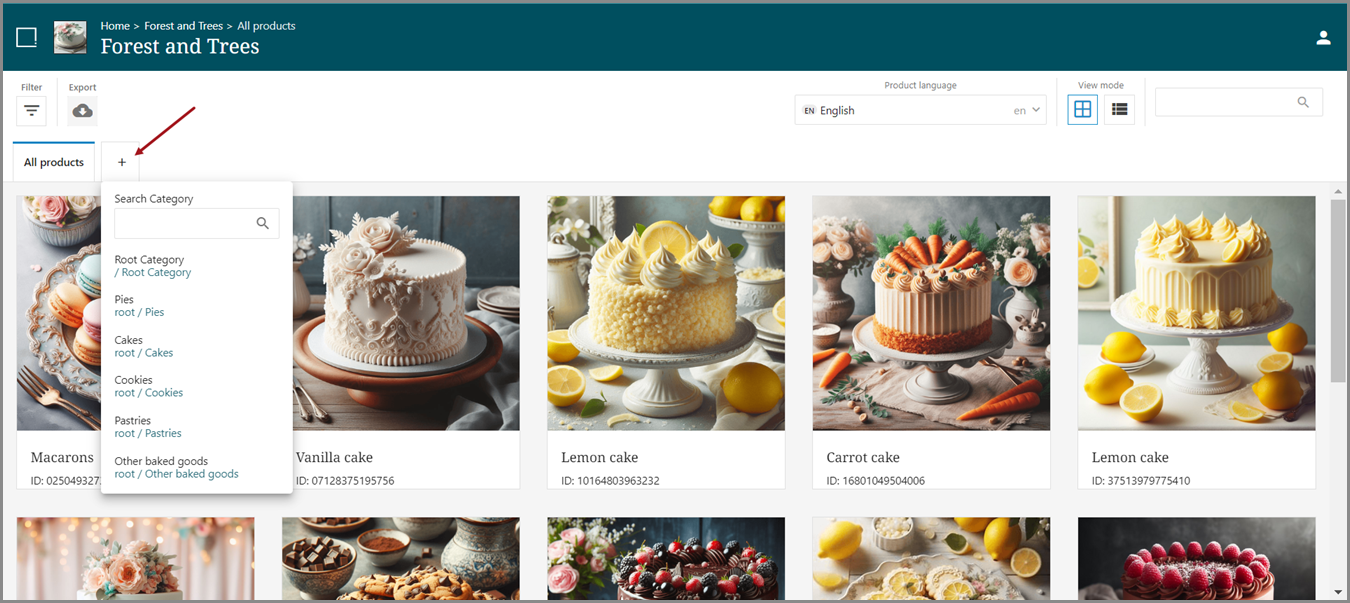Screen dimensions: 1350x603
Task: Click Home in the breadcrumb
Action: click(115, 26)
